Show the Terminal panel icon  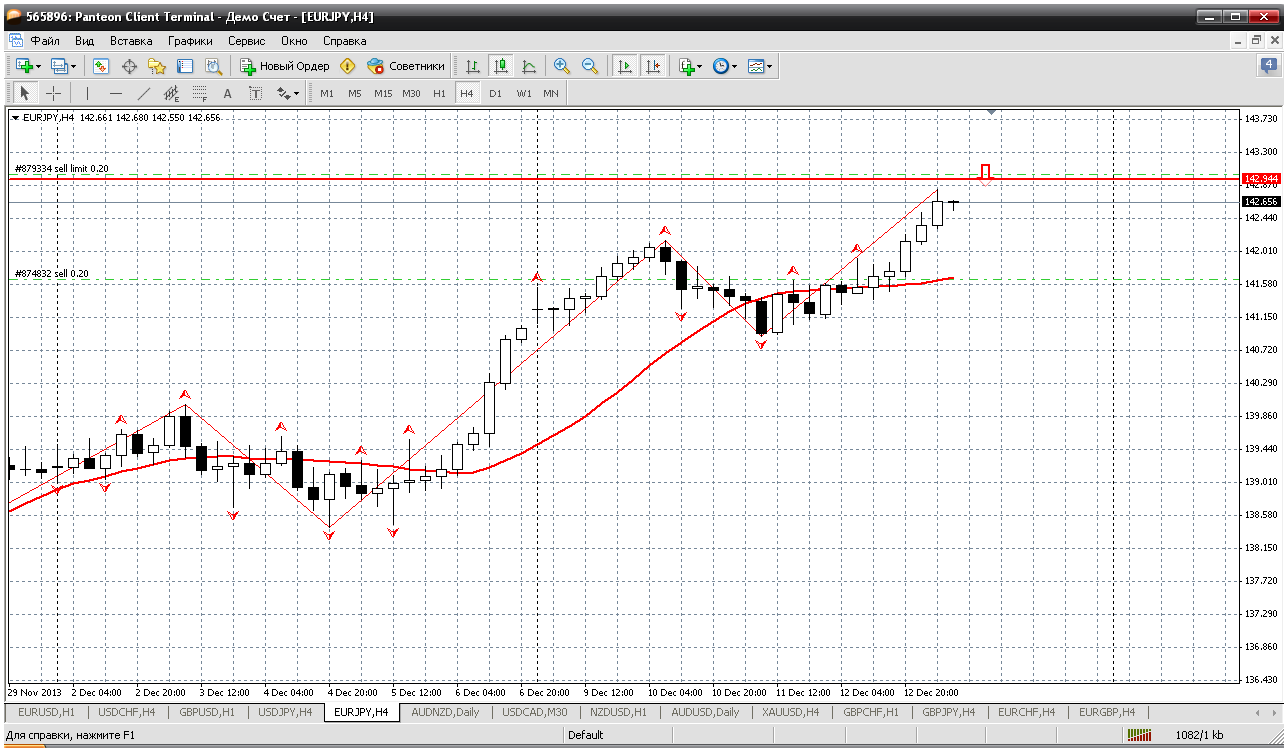click(x=185, y=66)
